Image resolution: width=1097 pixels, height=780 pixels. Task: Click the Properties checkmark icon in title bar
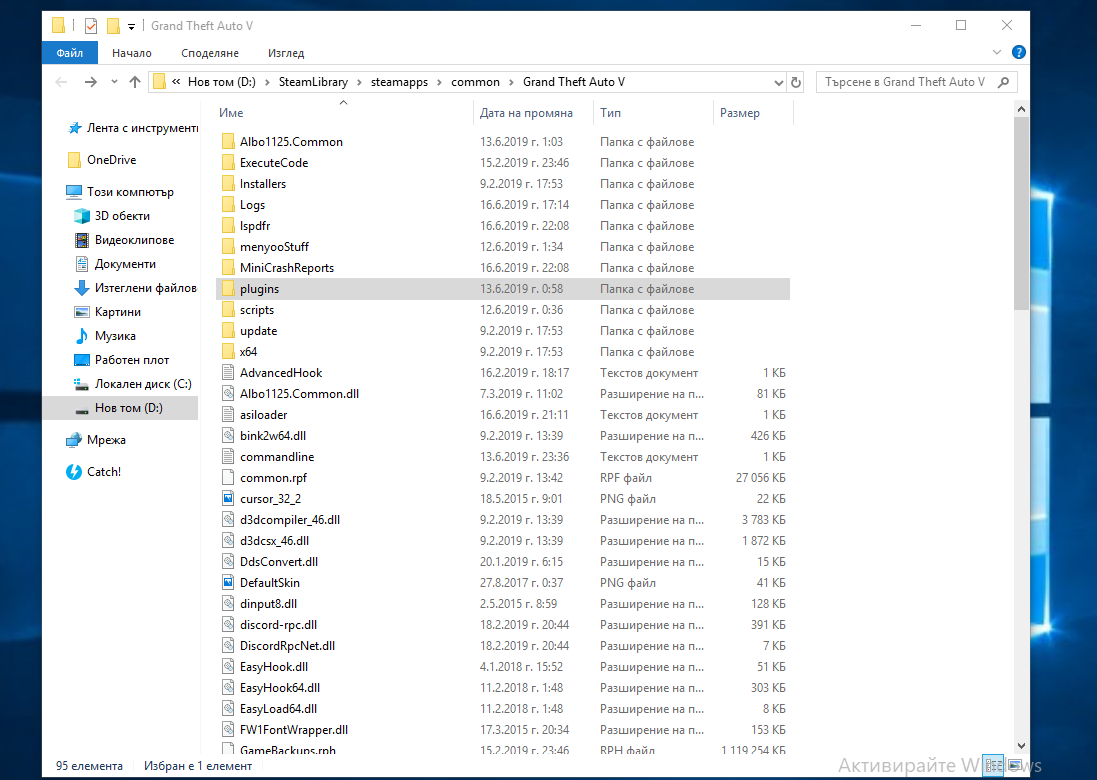pyautogui.click(x=90, y=26)
